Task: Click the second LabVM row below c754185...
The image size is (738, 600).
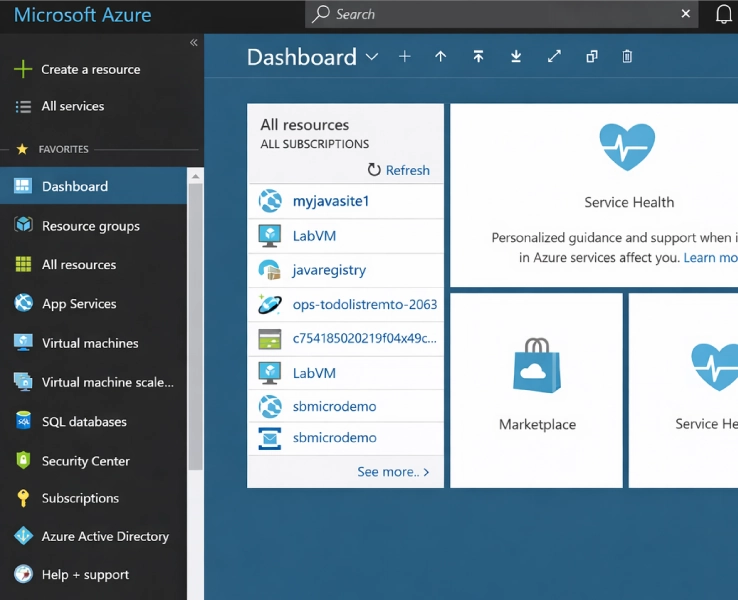Action: point(345,373)
